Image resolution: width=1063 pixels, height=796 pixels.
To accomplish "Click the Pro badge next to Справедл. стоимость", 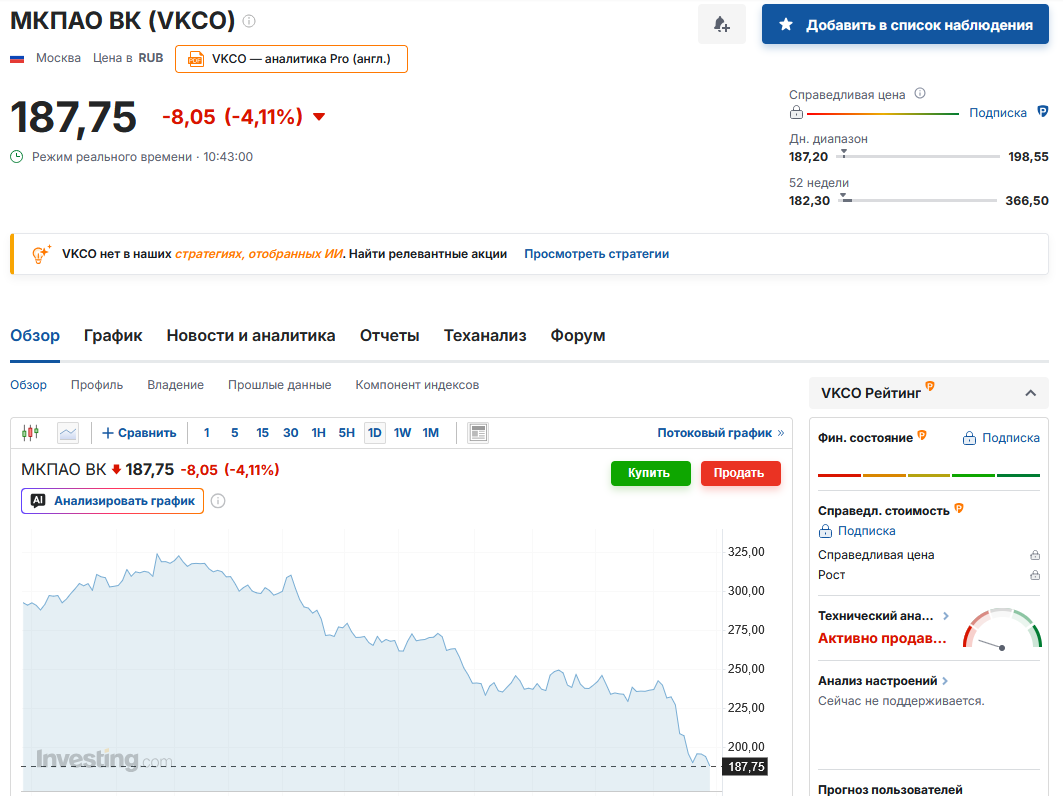I will [x=959, y=508].
